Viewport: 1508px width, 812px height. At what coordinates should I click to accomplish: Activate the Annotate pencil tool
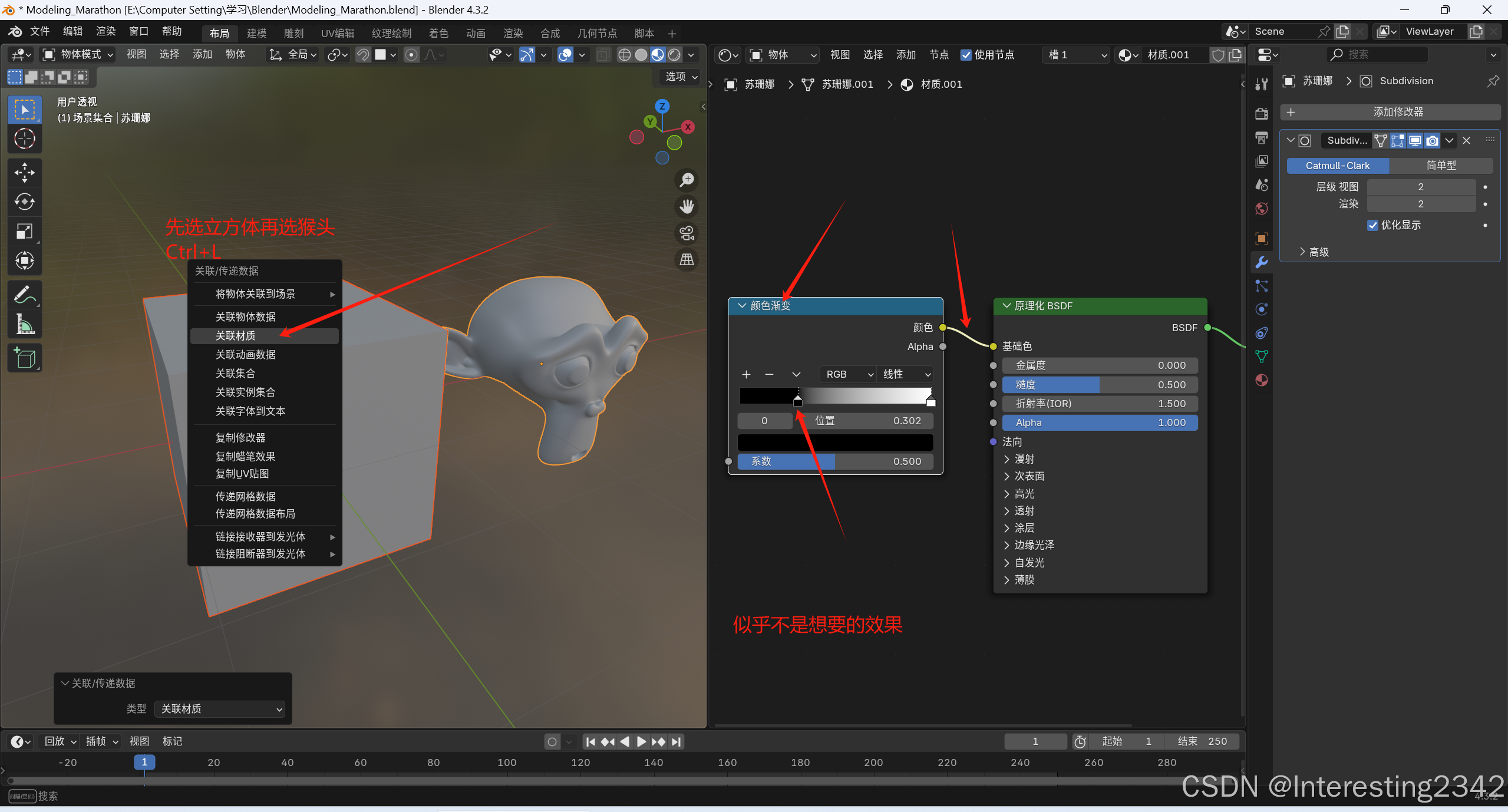coord(24,294)
